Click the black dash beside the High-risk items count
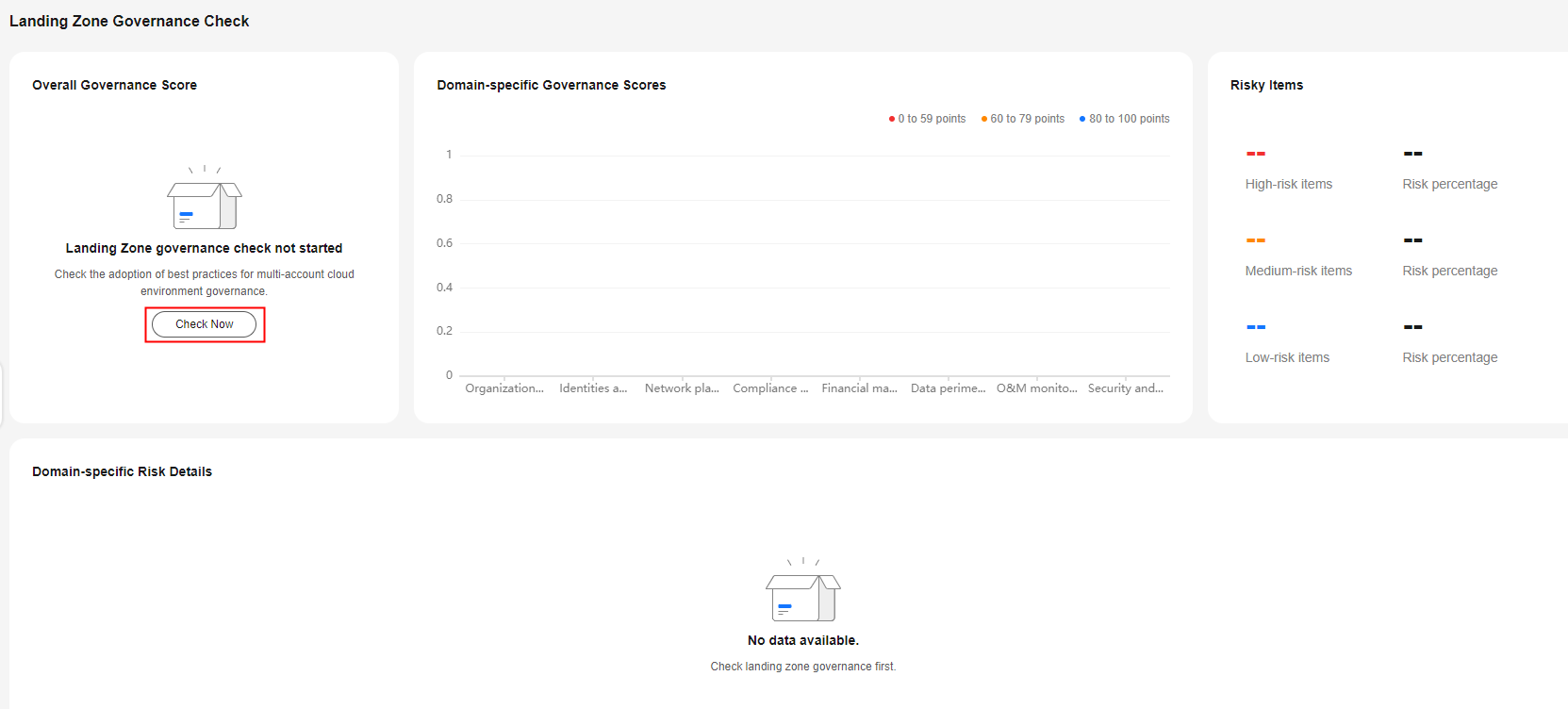The image size is (1568, 709). point(1412,154)
